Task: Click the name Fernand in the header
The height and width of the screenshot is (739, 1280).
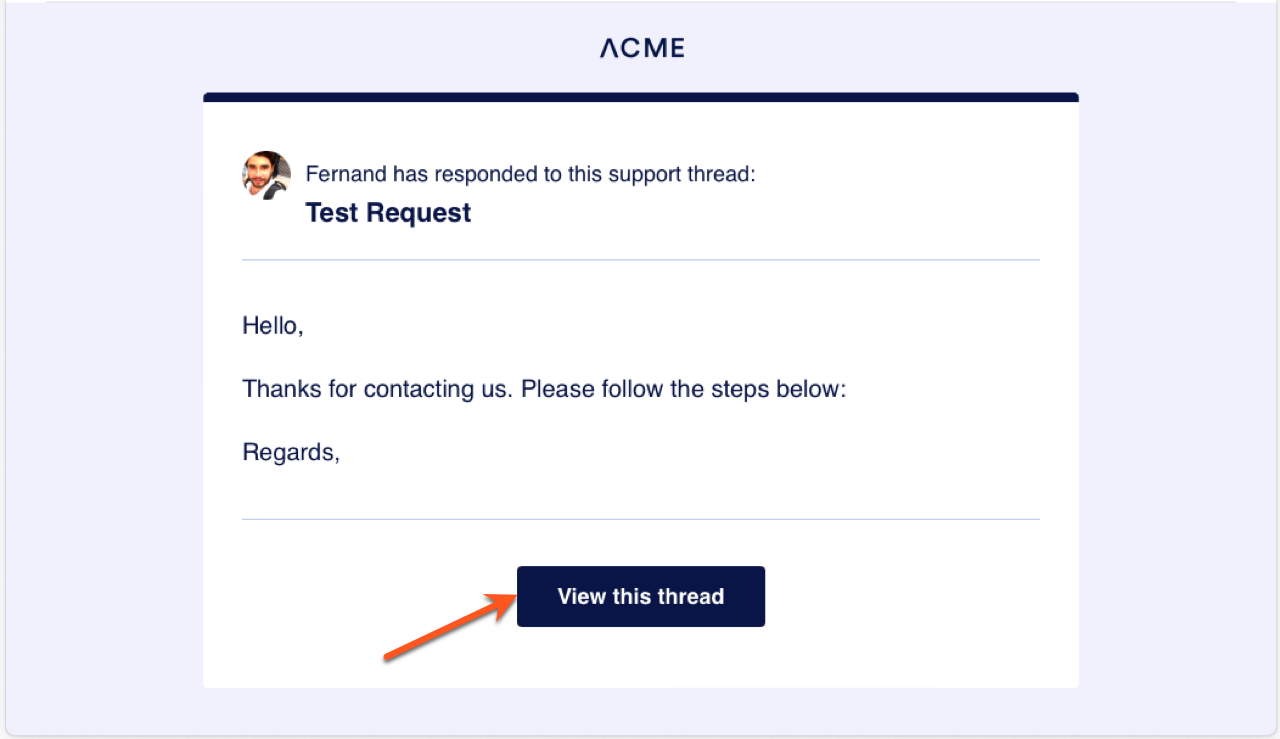Action: [345, 174]
